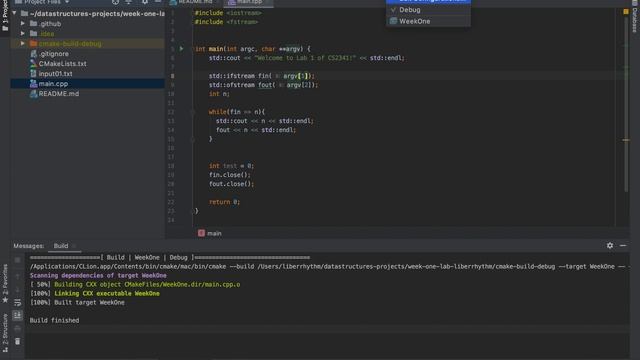Click the stop icon in Build toolbar
The height and width of the screenshot is (360, 640).
18,260
